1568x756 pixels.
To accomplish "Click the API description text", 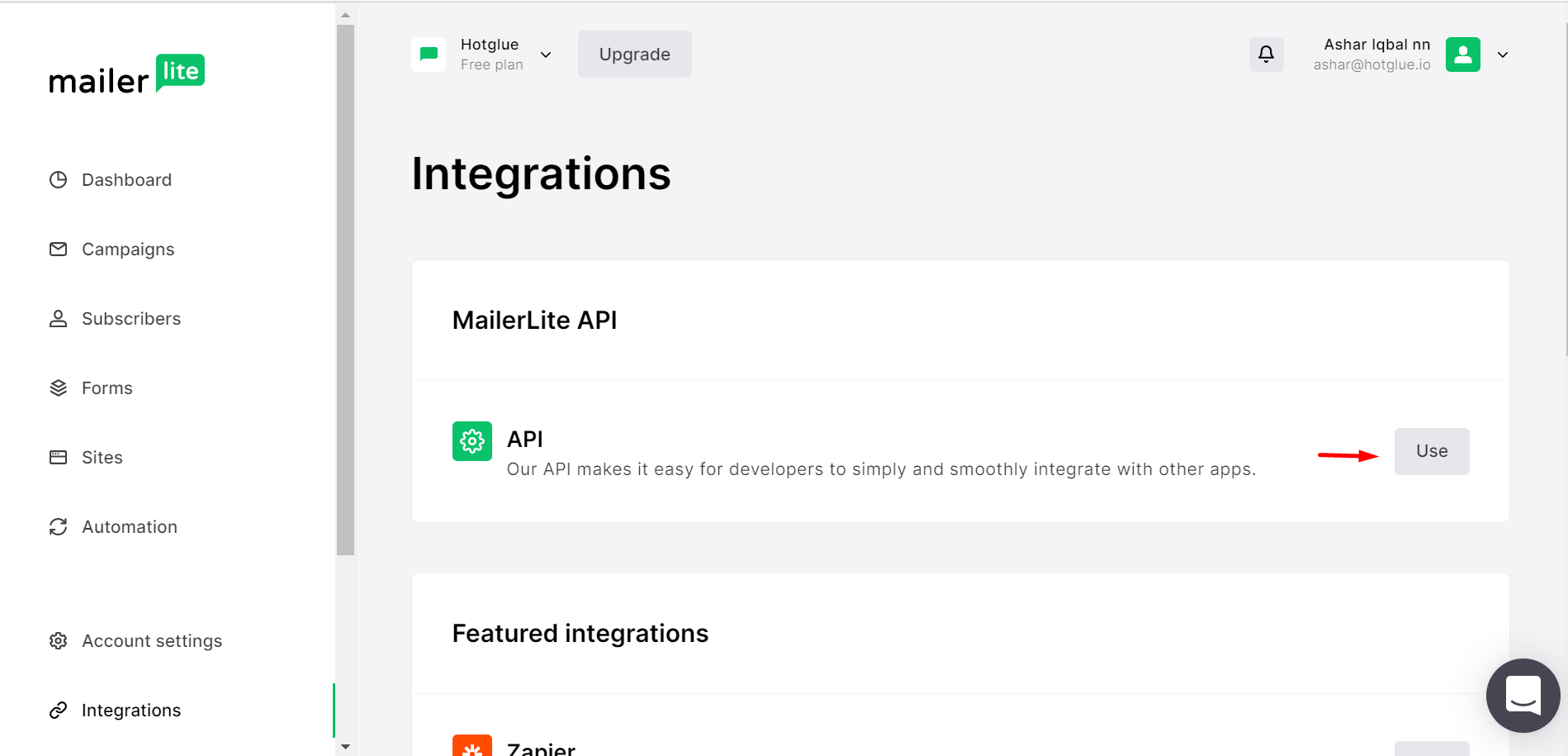I will pyautogui.click(x=881, y=469).
